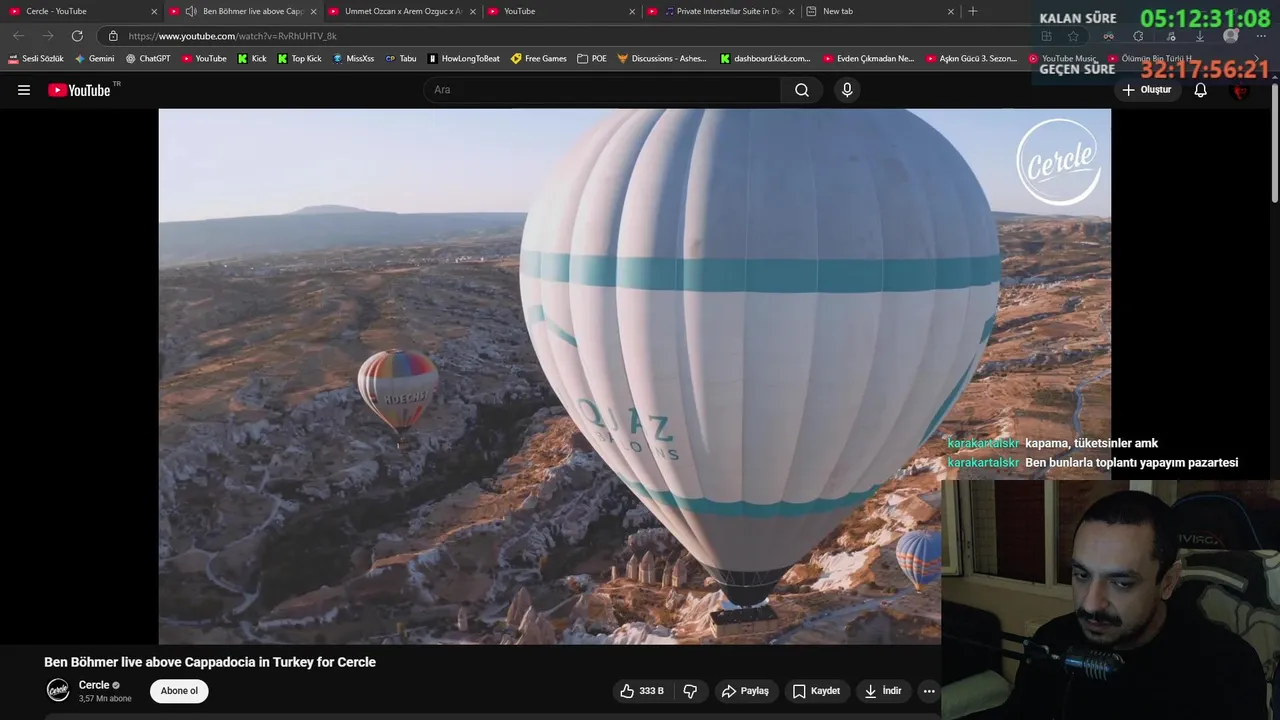This screenshot has height=720, width=1280.
Task: Open the dashboard.kick.com bookmark
Action: [x=765, y=59]
